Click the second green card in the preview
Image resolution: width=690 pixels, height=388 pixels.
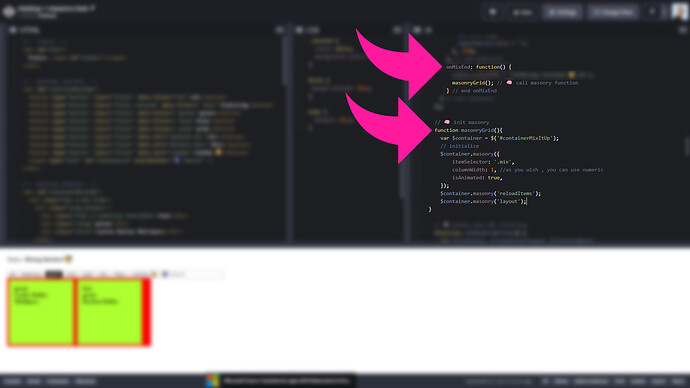pos(110,311)
